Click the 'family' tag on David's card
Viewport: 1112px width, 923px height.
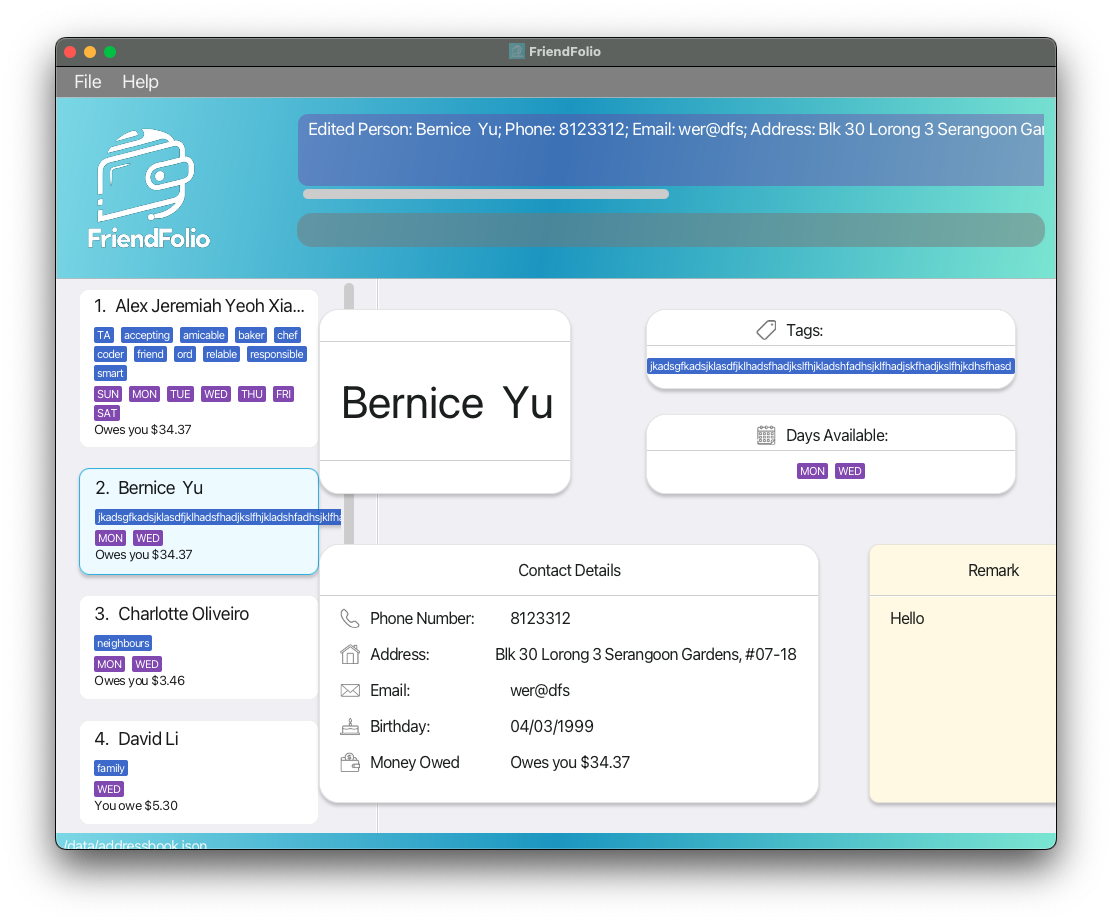tap(111, 768)
